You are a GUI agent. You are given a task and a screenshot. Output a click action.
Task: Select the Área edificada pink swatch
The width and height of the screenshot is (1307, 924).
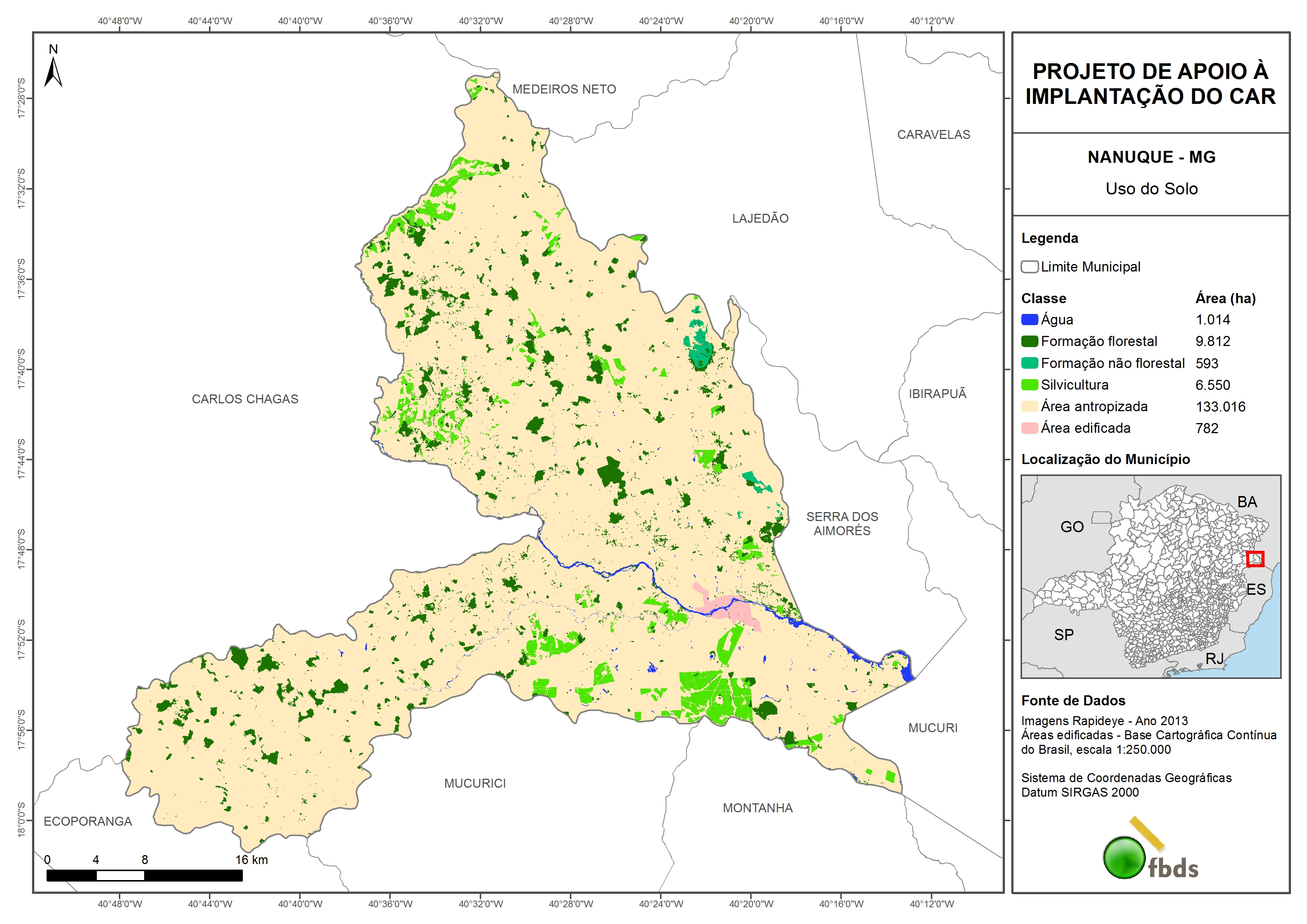tap(1029, 428)
